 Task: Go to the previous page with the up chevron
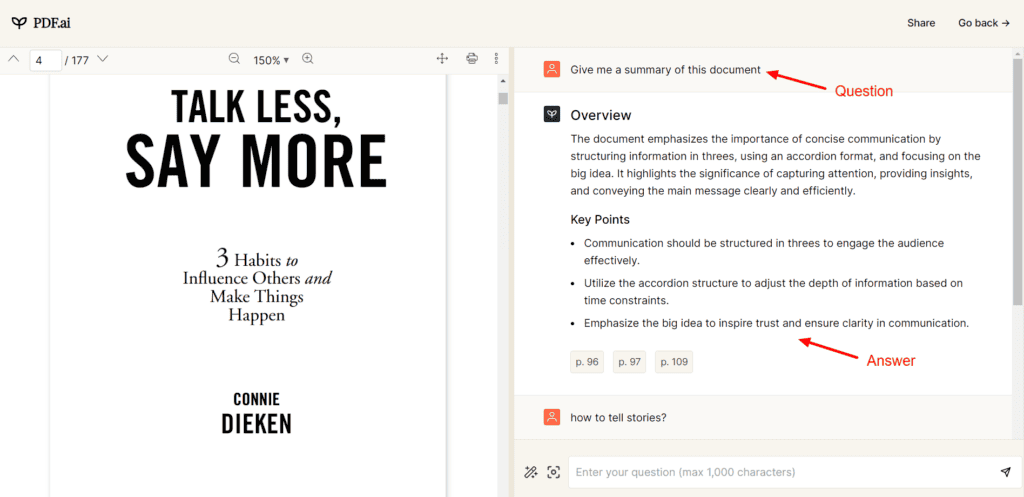(x=14, y=59)
